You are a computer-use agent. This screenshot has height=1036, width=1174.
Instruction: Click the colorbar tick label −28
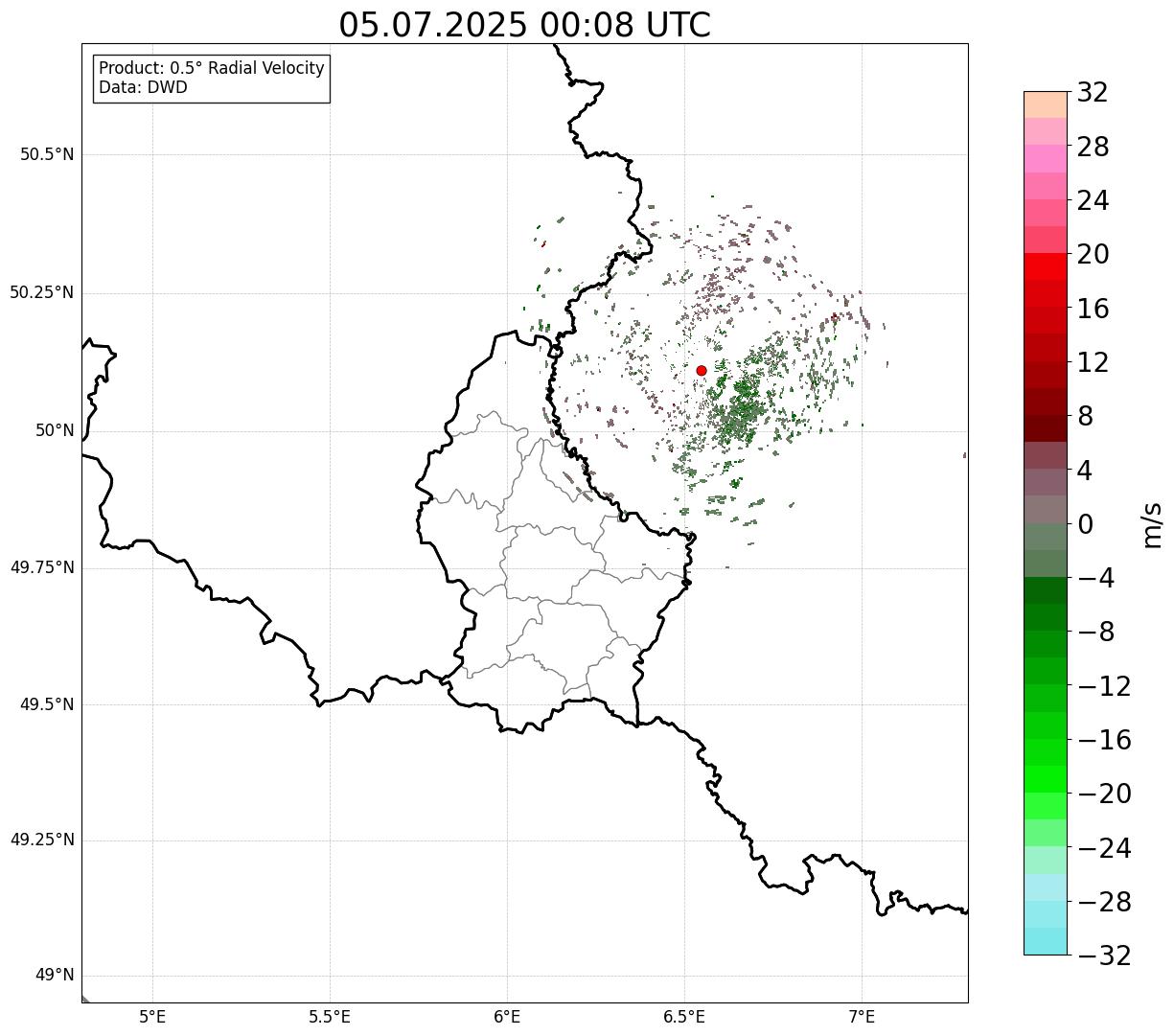point(1104,902)
